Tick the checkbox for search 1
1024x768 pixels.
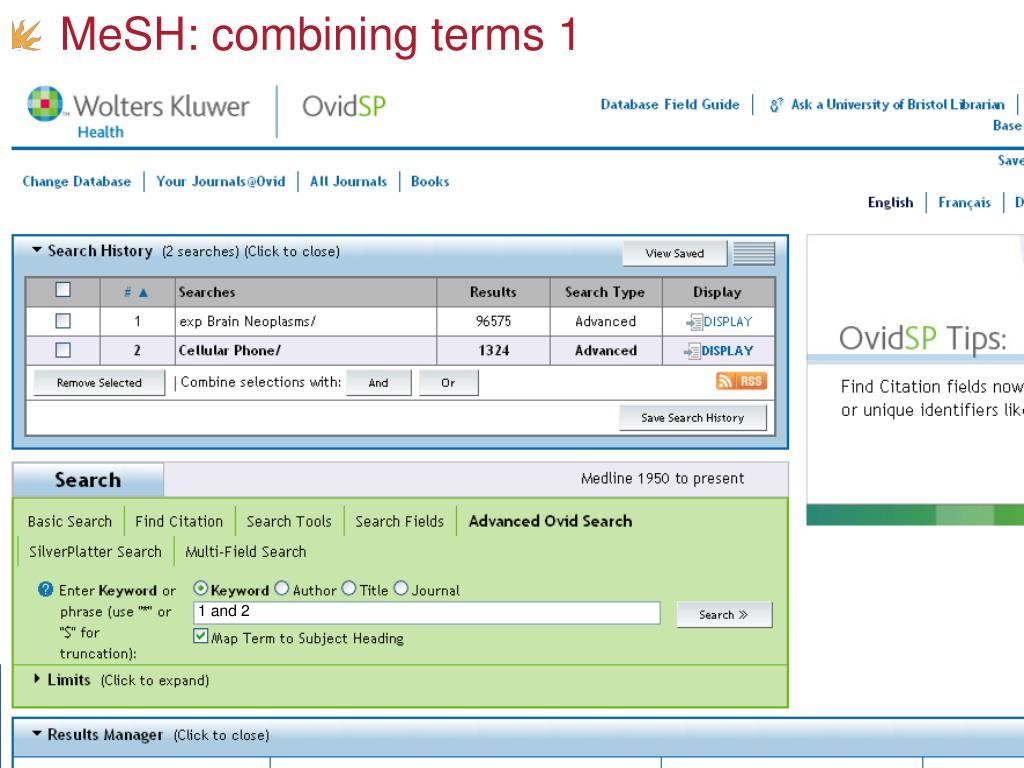63,321
